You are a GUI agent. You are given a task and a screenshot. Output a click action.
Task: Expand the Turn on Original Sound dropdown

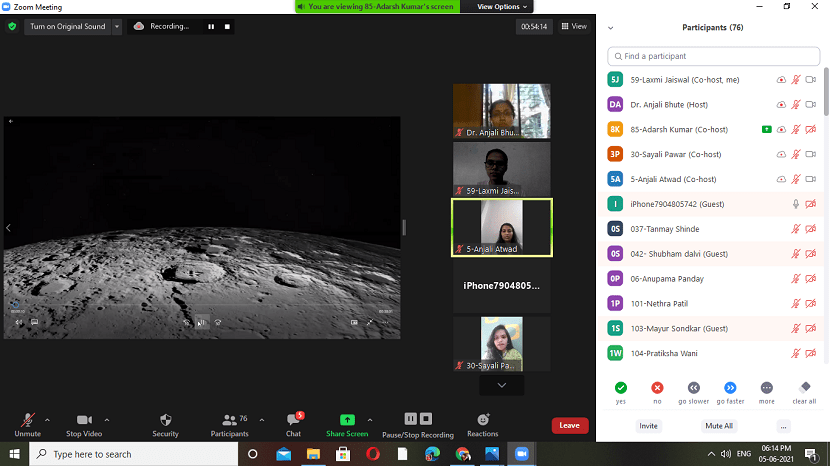click(117, 26)
